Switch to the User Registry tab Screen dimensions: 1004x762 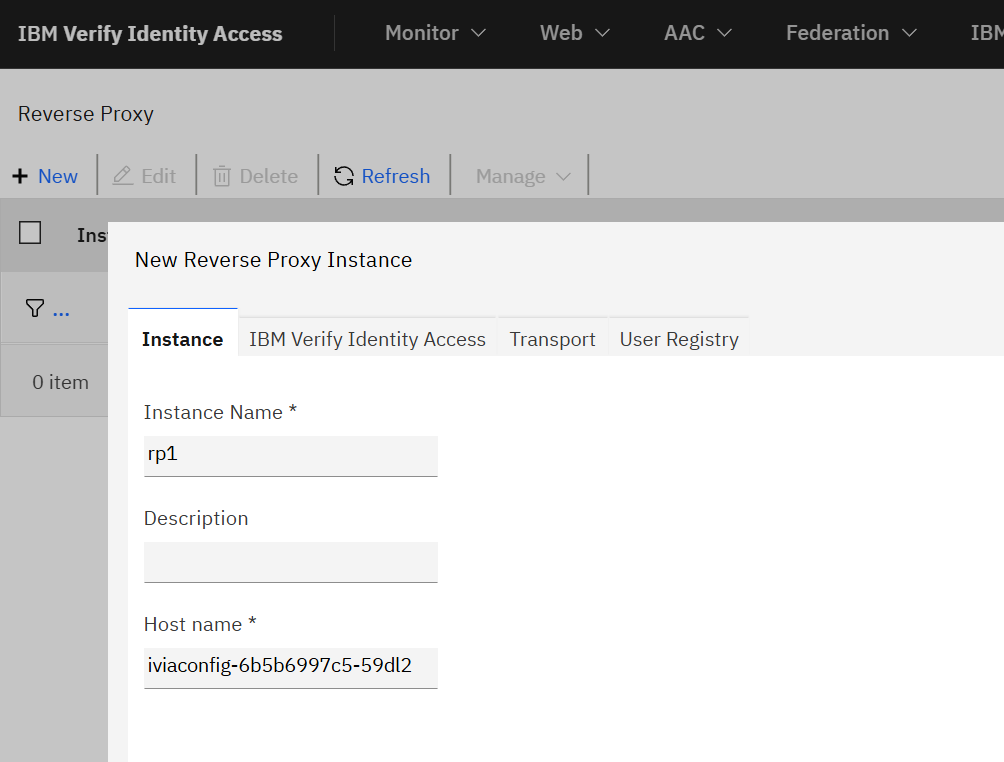[x=679, y=339]
